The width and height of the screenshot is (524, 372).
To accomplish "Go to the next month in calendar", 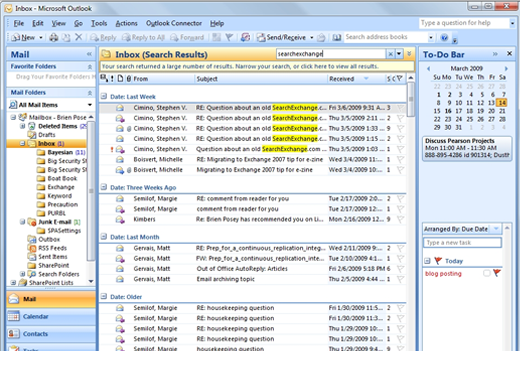I will click(506, 69).
